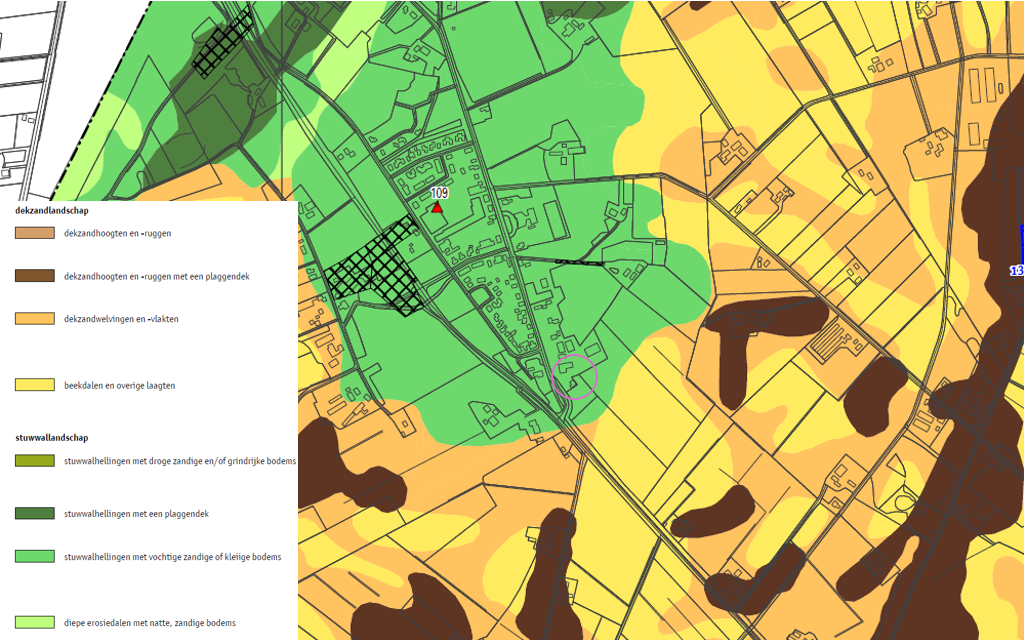Click text "diepe erosiedalen met natte, zandige bodems"

point(150,623)
